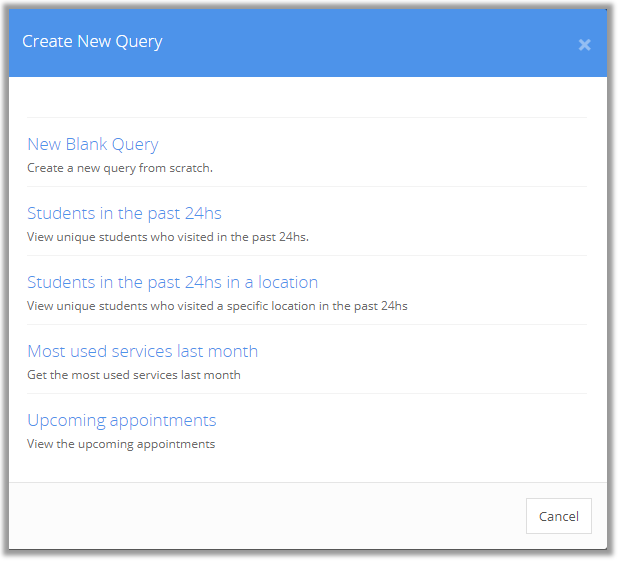618x562 pixels.
Task: Choose Students in the past 24hs in a location
Action: (172, 282)
